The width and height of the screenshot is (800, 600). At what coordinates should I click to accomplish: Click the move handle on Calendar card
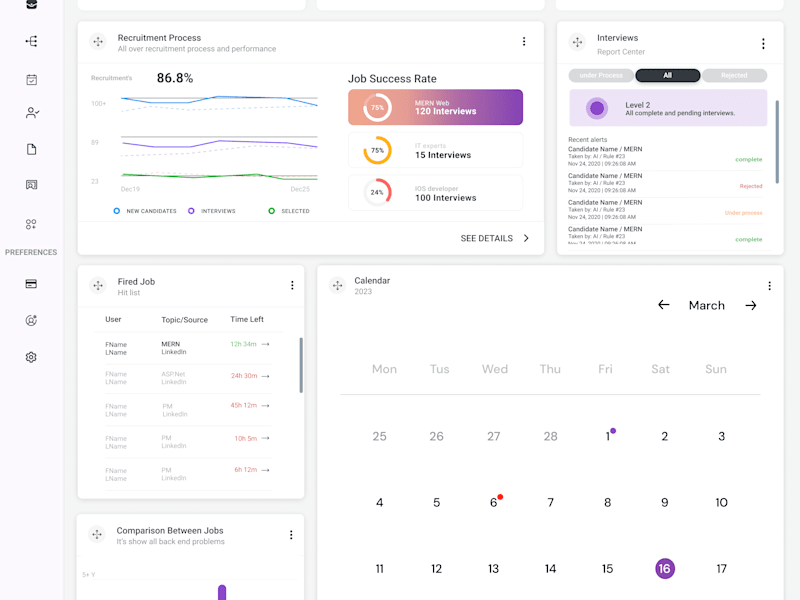[337, 286]
